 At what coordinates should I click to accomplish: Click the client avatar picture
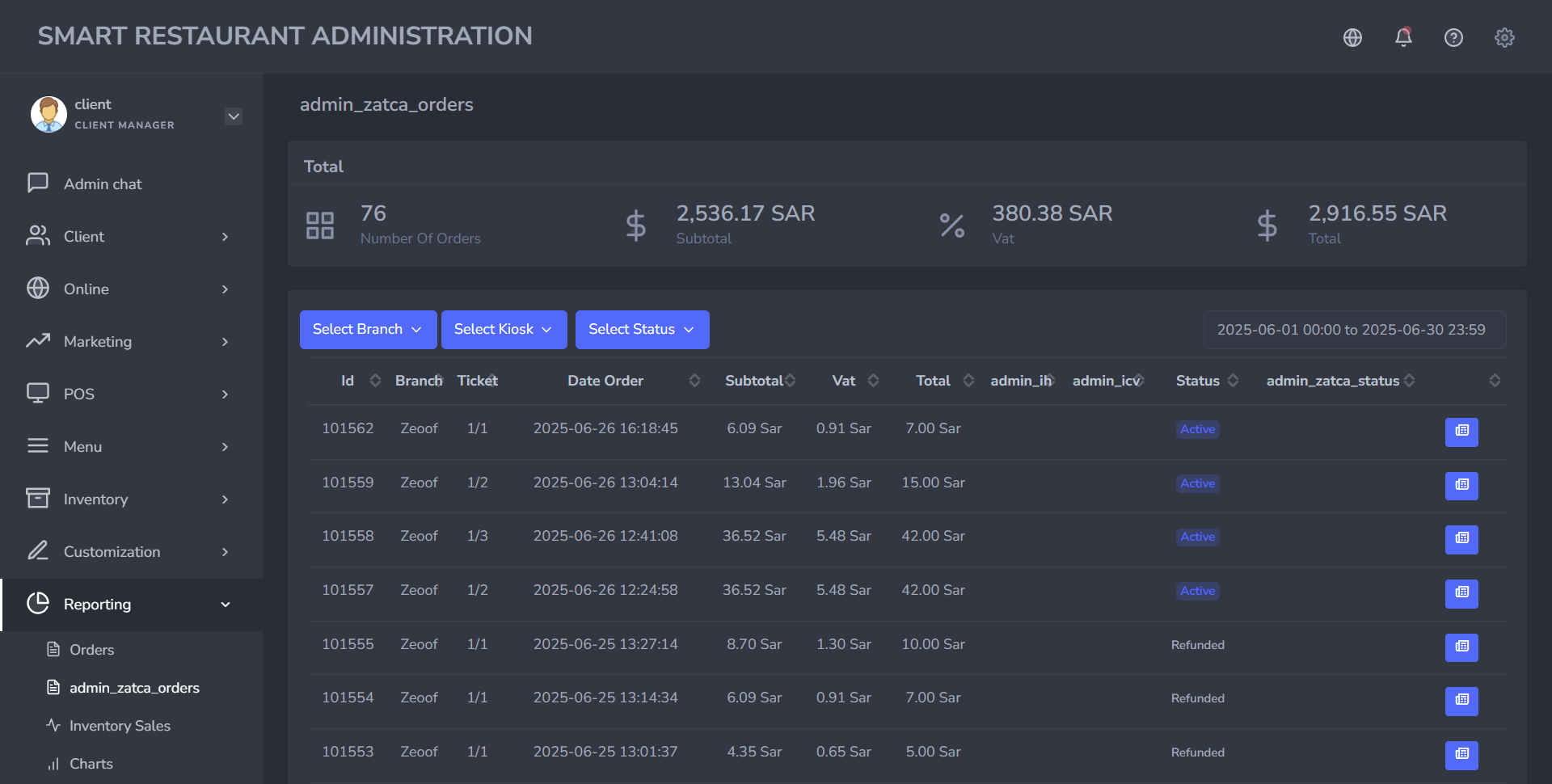[48, 114]
